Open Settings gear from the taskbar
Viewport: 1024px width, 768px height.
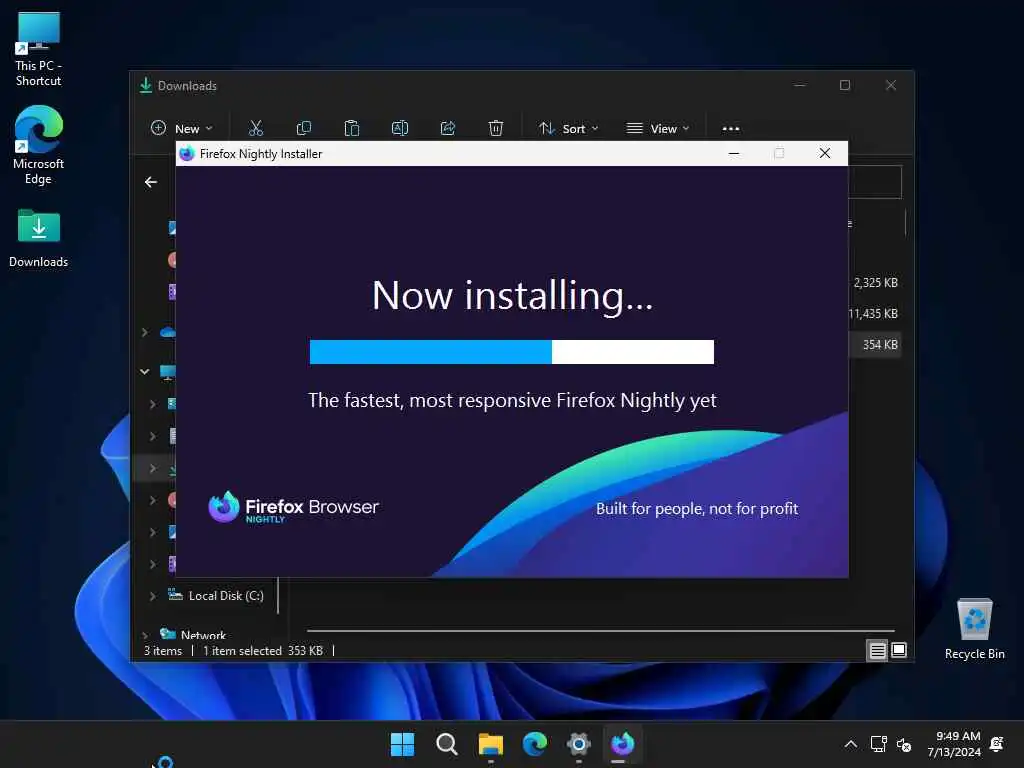579,744
